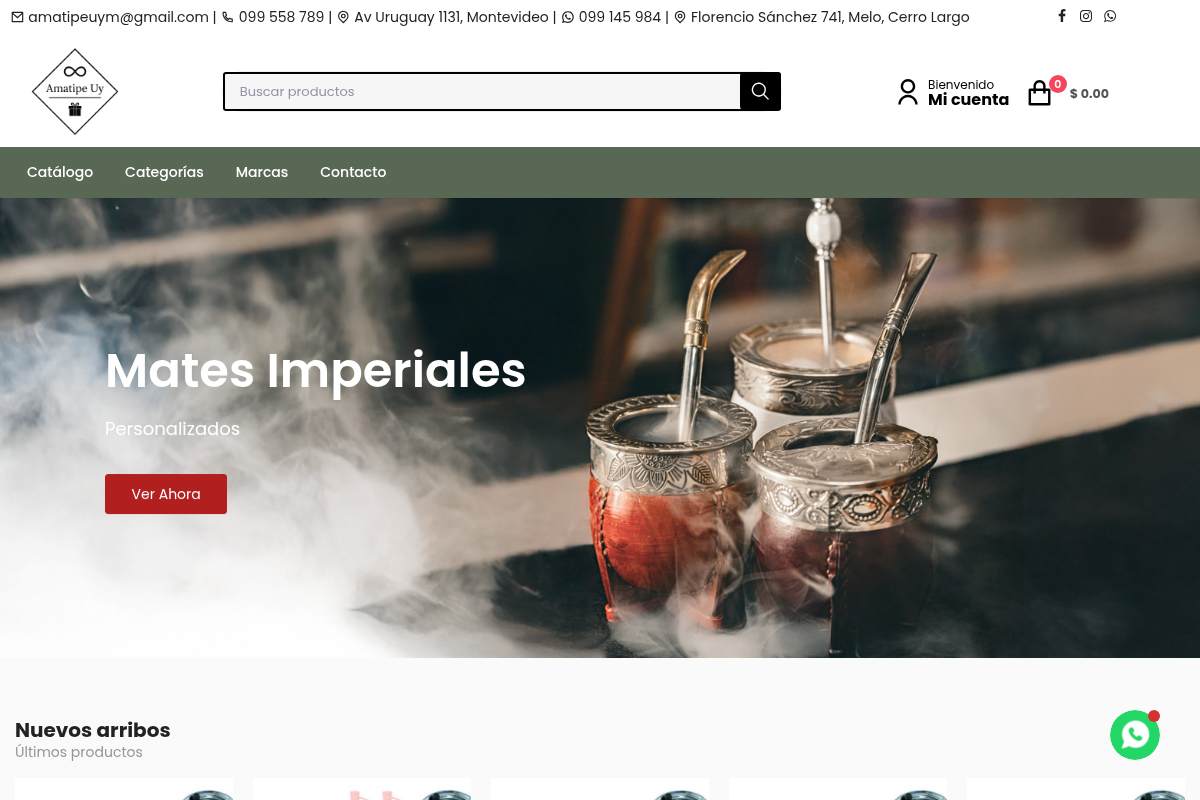Click the amatipeuym@gmail.com email link
The width and height of the screenshot is (1200, 800).
pyautogui.click(x=118, y=17)
